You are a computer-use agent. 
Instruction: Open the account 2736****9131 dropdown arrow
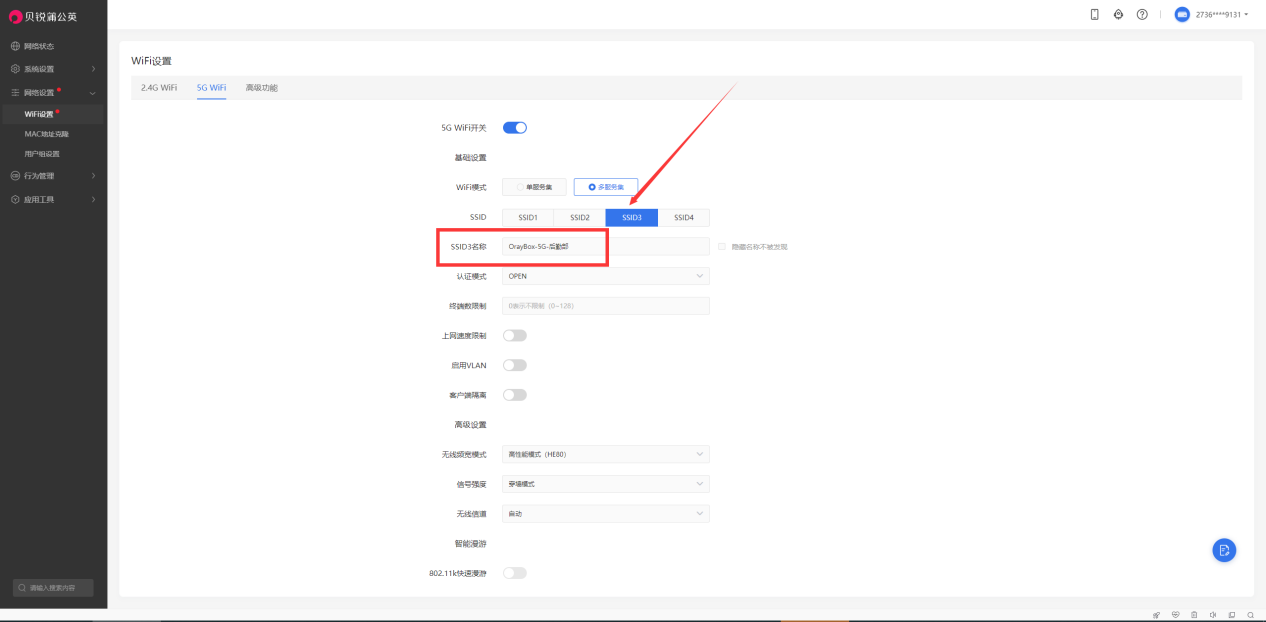[x=1246, y=15]
